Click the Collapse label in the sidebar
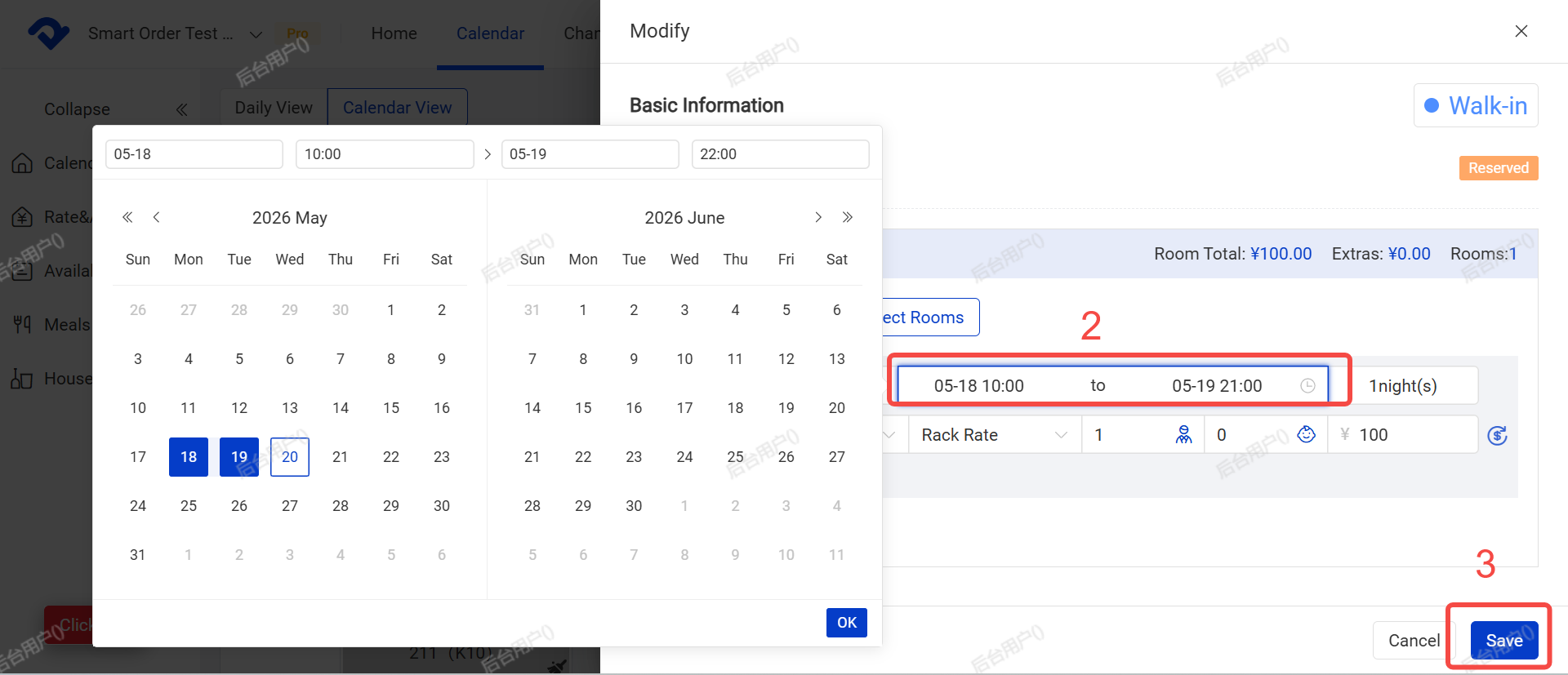Viewport: 1568px width, 675px height. click(x=77, y=109)
